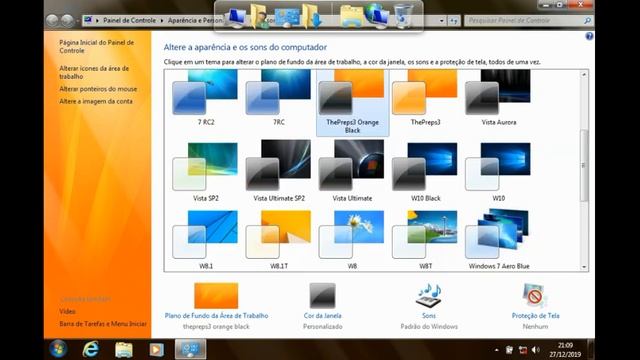Open the Vídeo link in the sidebar
This screenshot has width=640, height=360.
click(67, 311)
